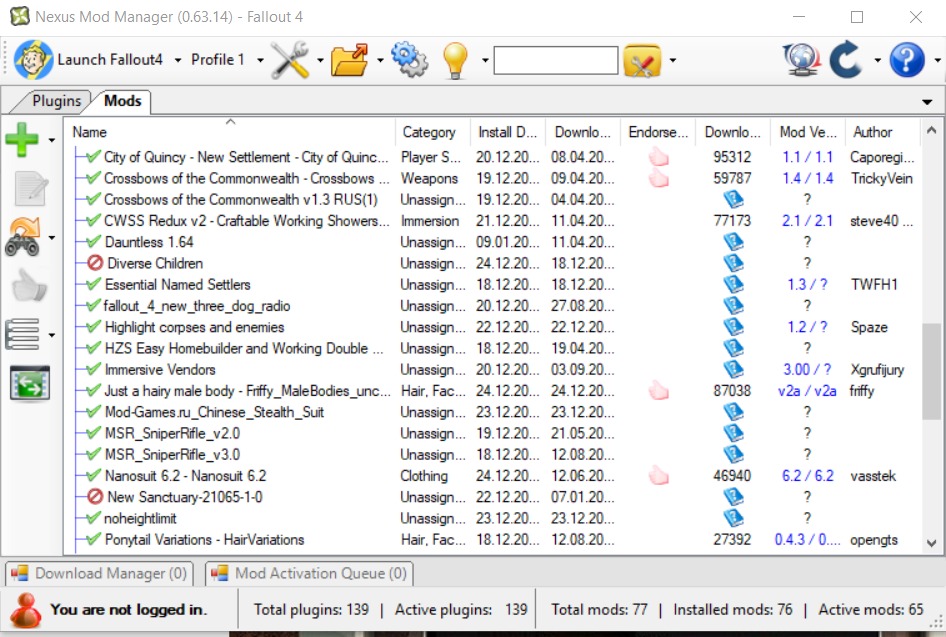Screen dimensions: 946x637
Task: Sort by the Author column header
Action: (x=883, y=132)
